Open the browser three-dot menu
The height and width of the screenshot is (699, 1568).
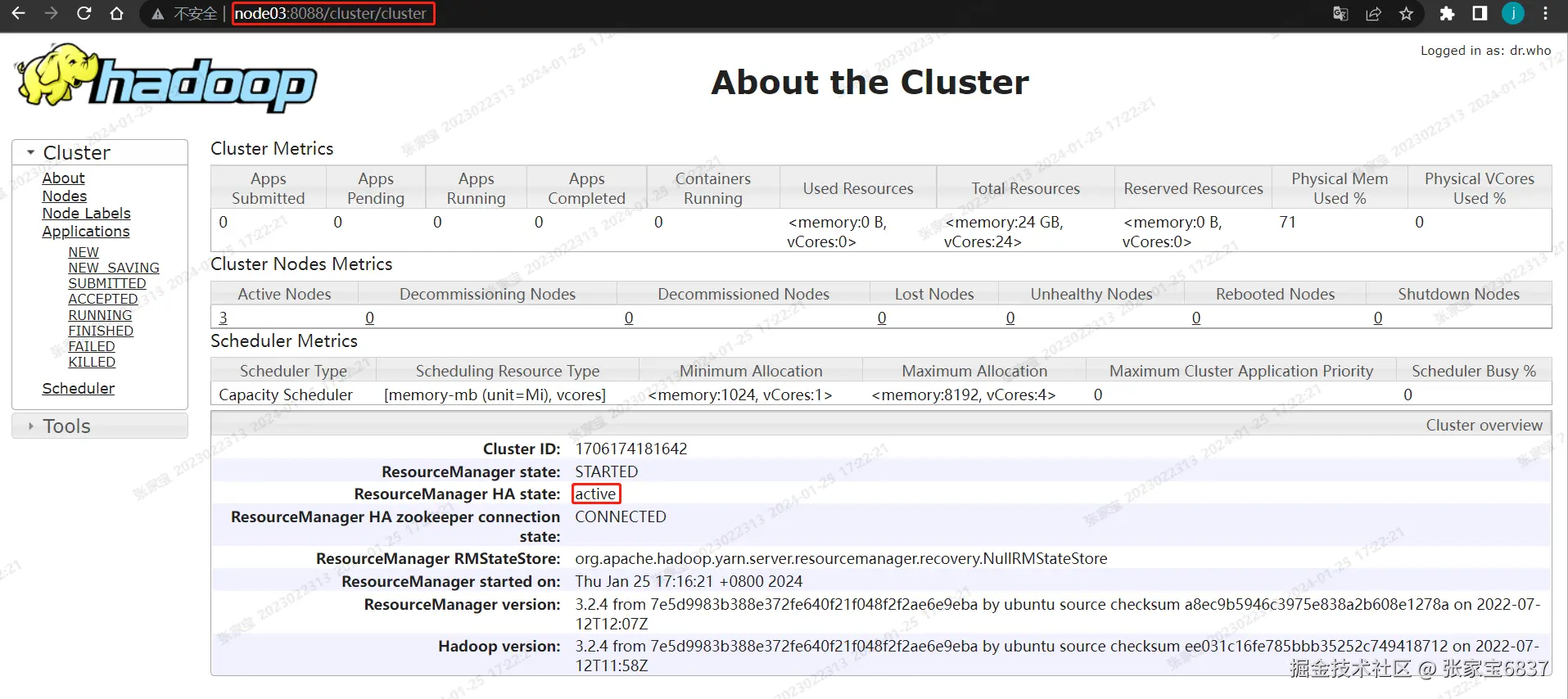1545,13
